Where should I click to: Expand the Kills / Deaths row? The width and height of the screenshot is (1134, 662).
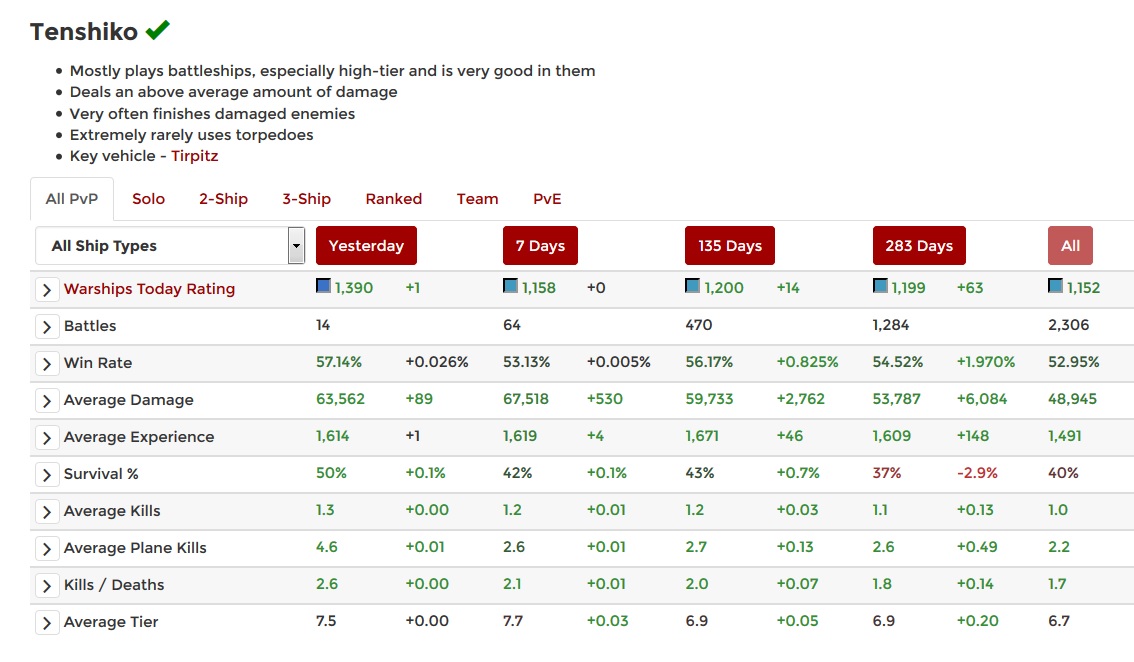[47, 585]
